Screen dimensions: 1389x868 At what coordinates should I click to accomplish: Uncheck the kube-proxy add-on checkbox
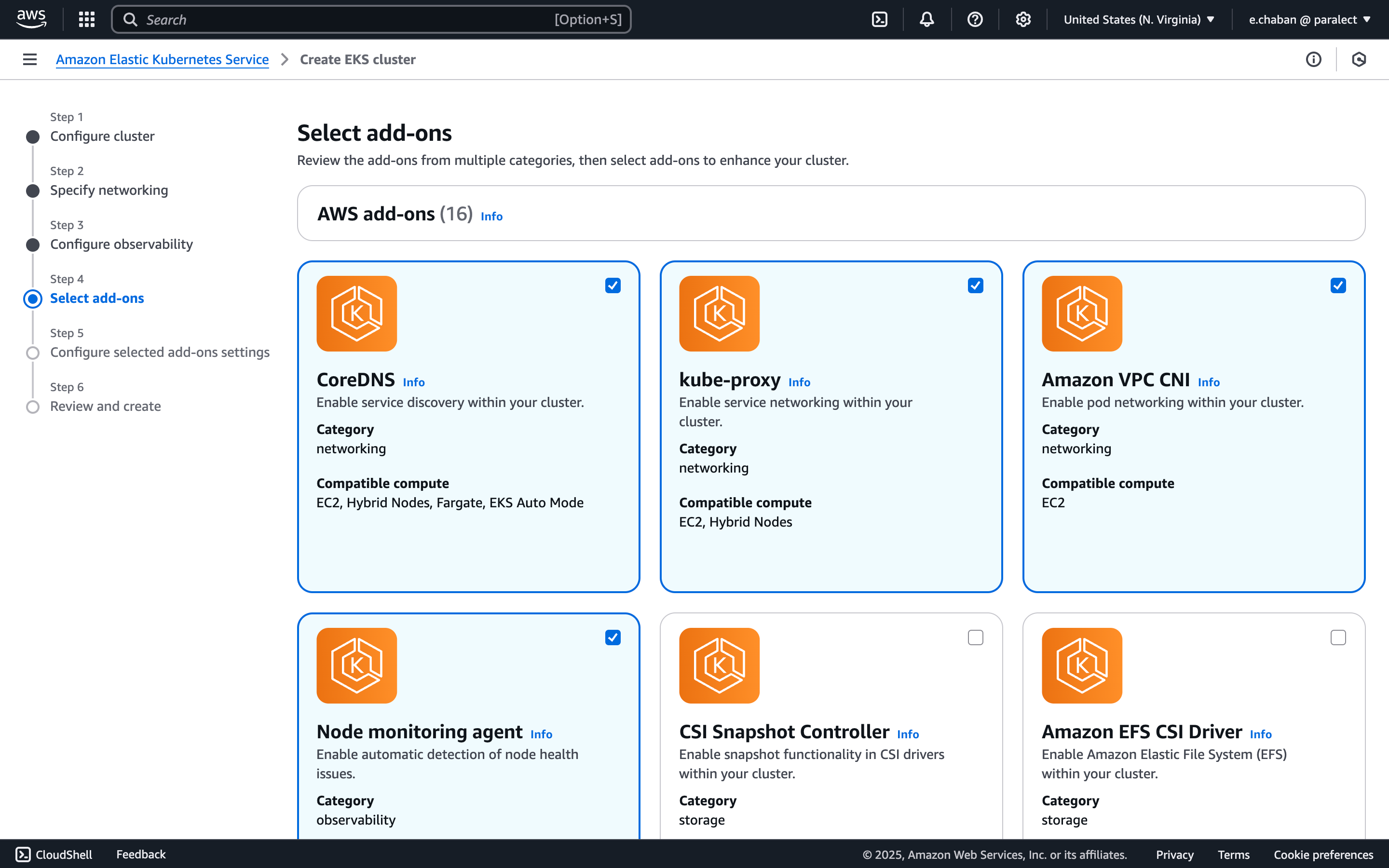tap(975, 285)
